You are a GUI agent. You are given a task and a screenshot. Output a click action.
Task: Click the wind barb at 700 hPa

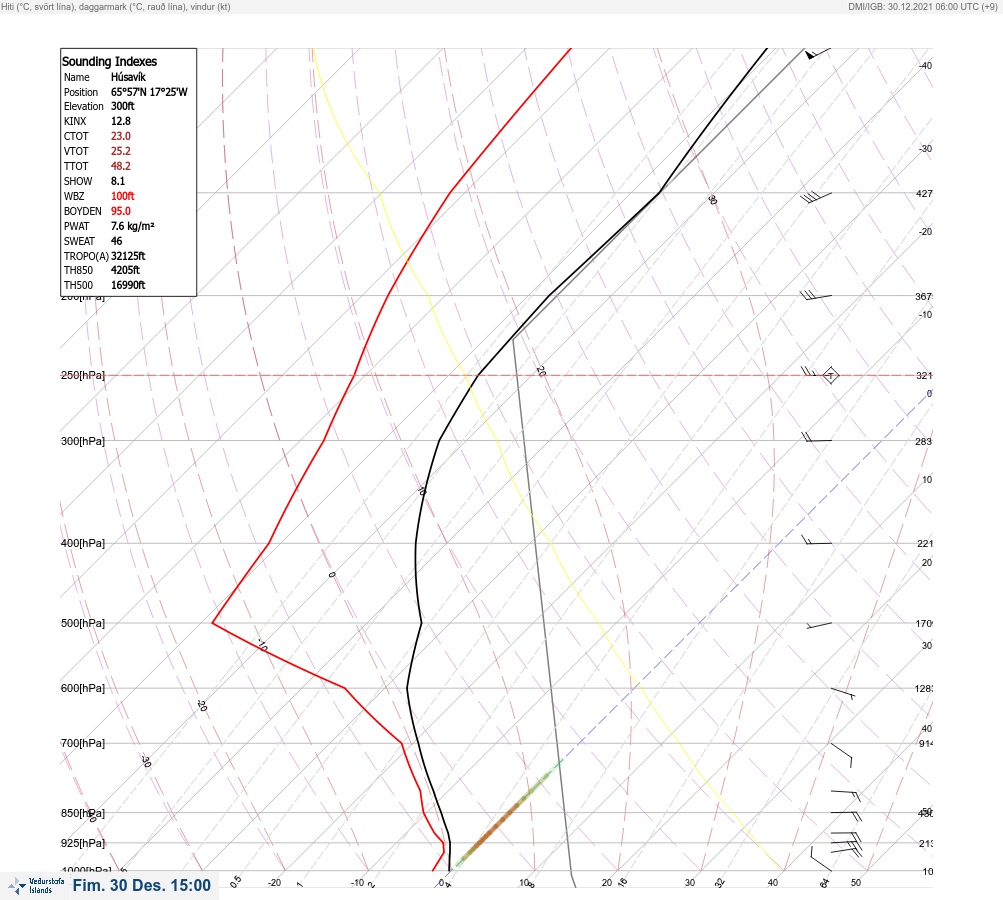click(841, 755)
